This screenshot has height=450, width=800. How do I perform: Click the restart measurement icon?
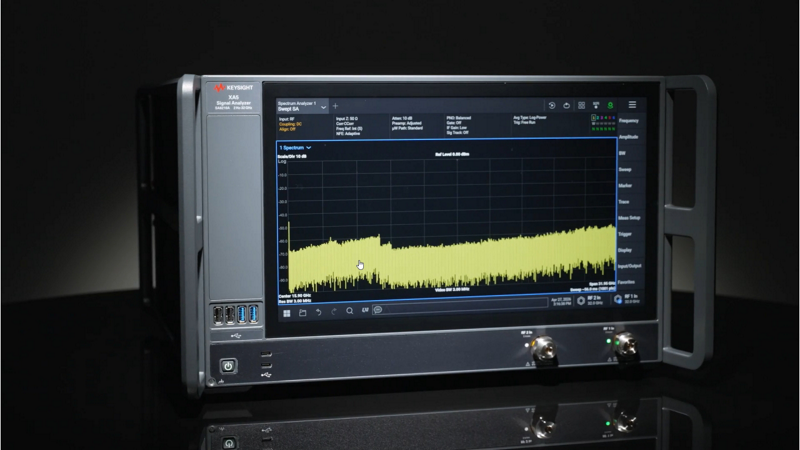[552, 106]
